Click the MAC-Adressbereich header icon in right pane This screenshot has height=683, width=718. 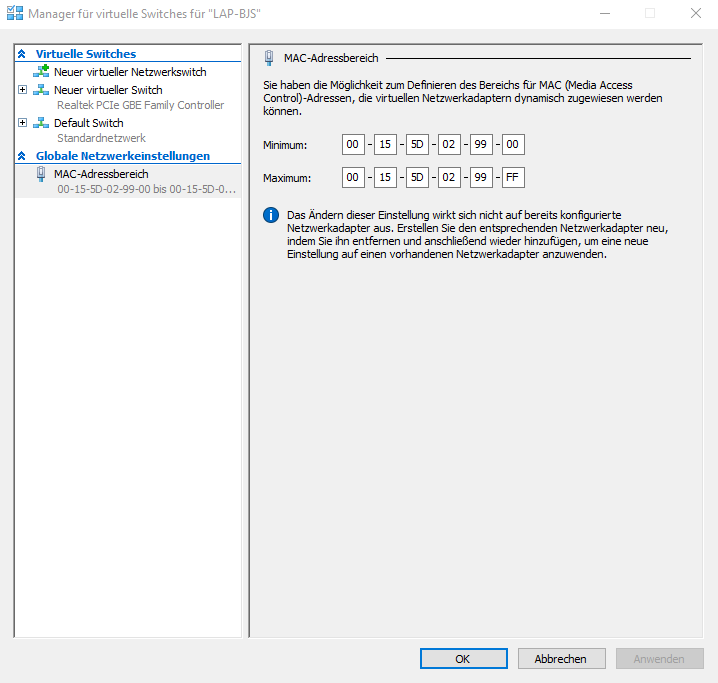coord(269,59)
